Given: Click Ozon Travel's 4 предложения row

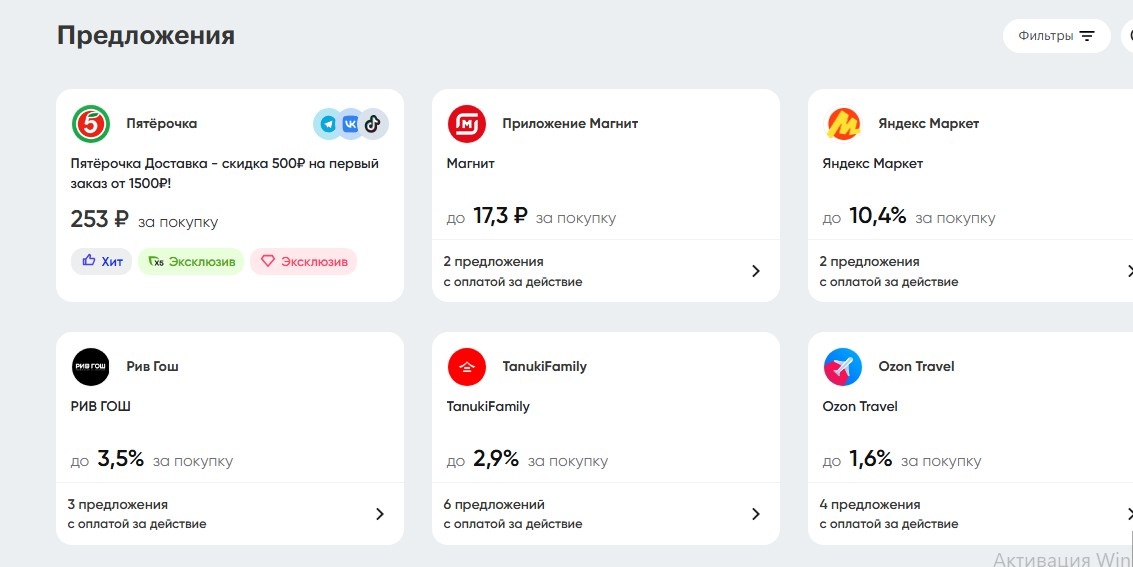Looking at the screenshot, I should pyautogui.click(x=970, y=514).
